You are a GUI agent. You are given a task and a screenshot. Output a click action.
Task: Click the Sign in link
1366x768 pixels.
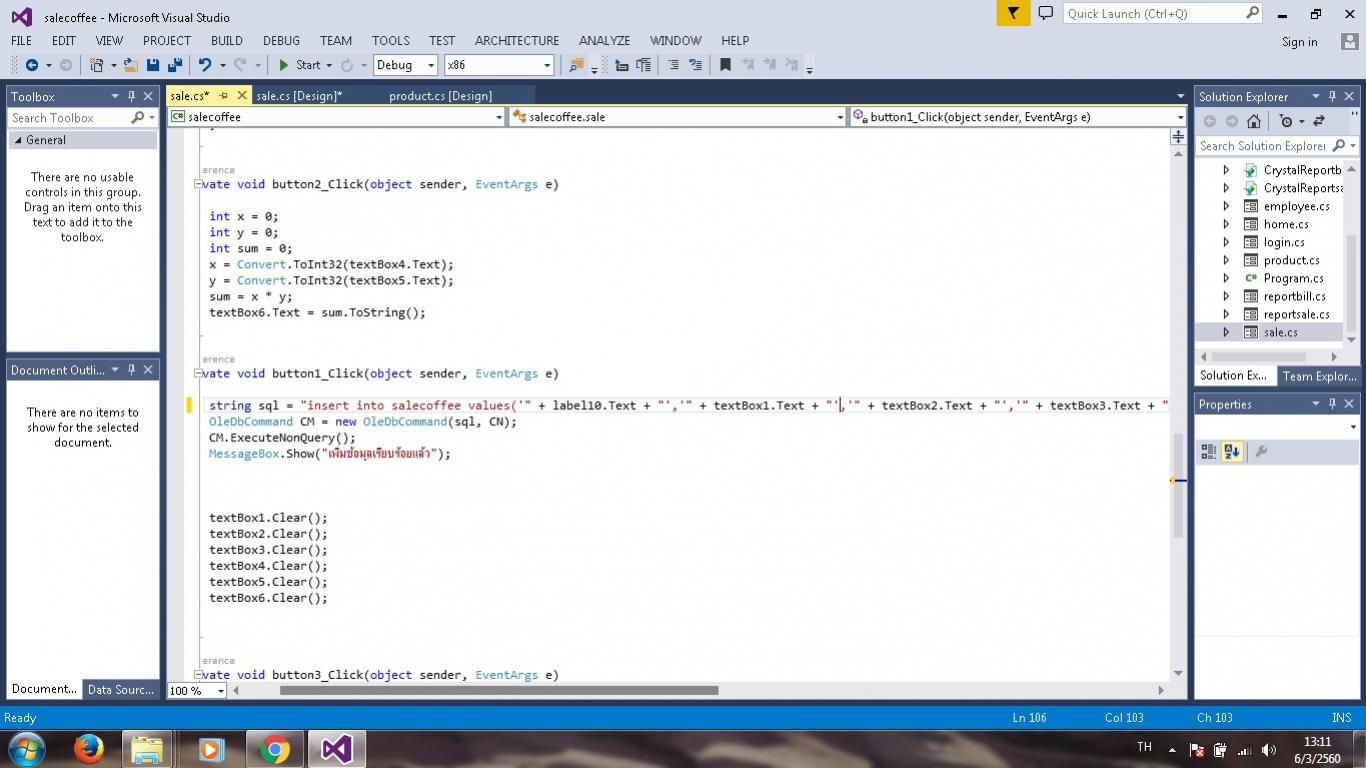(x=1299, y=42)
